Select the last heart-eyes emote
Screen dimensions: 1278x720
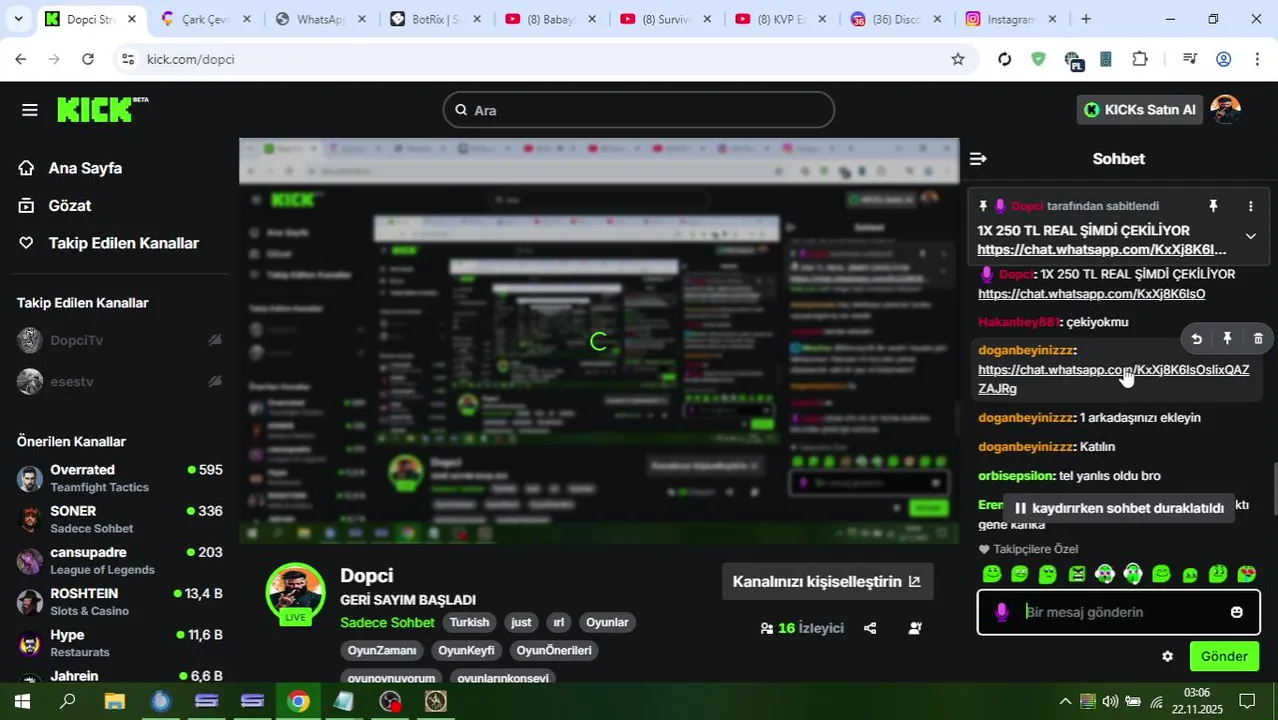1246,574
